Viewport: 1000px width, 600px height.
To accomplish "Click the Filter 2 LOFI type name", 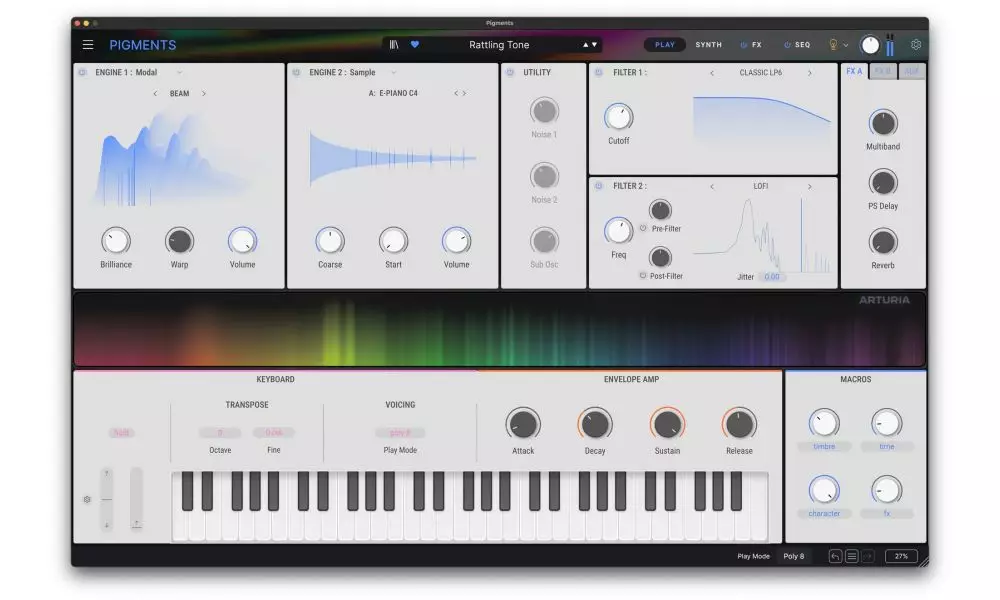I will [761, 186].
